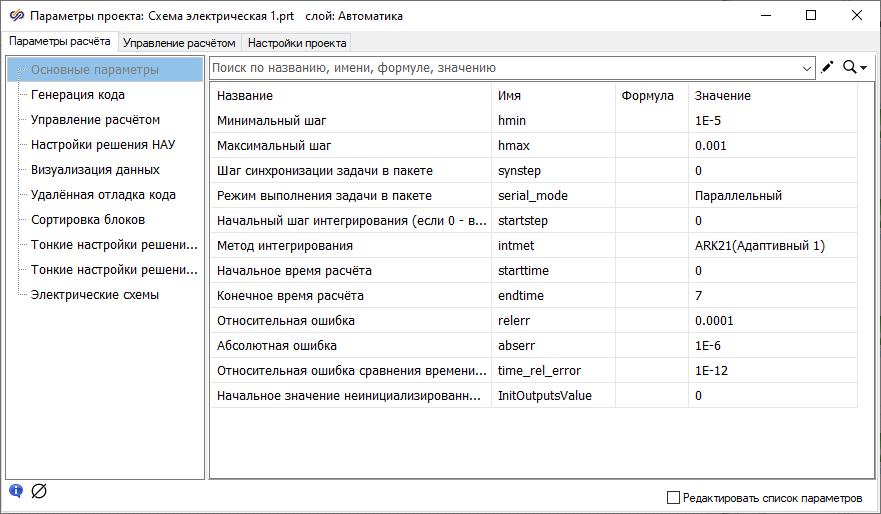This screenshot has height=514, width=881.
Task: Expand the search field history dropdown arrow
Action: coord(807,68)
